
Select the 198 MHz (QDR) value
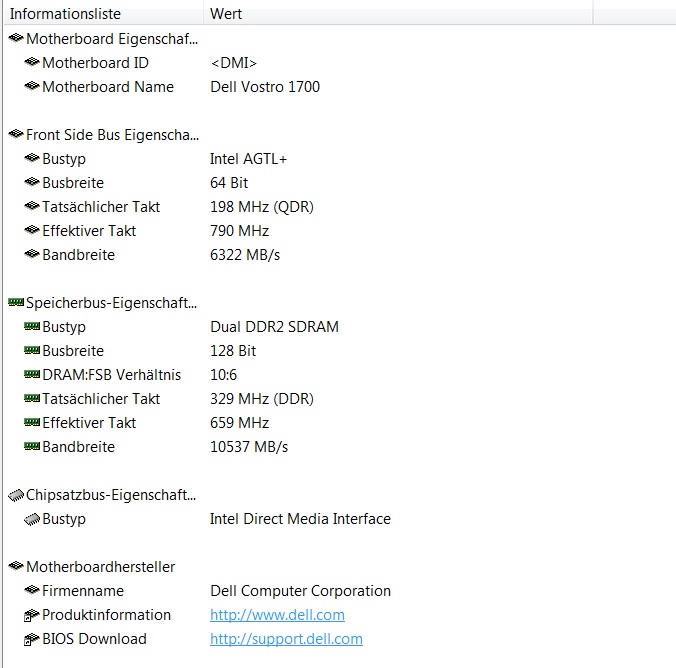(x=262, y=207)
